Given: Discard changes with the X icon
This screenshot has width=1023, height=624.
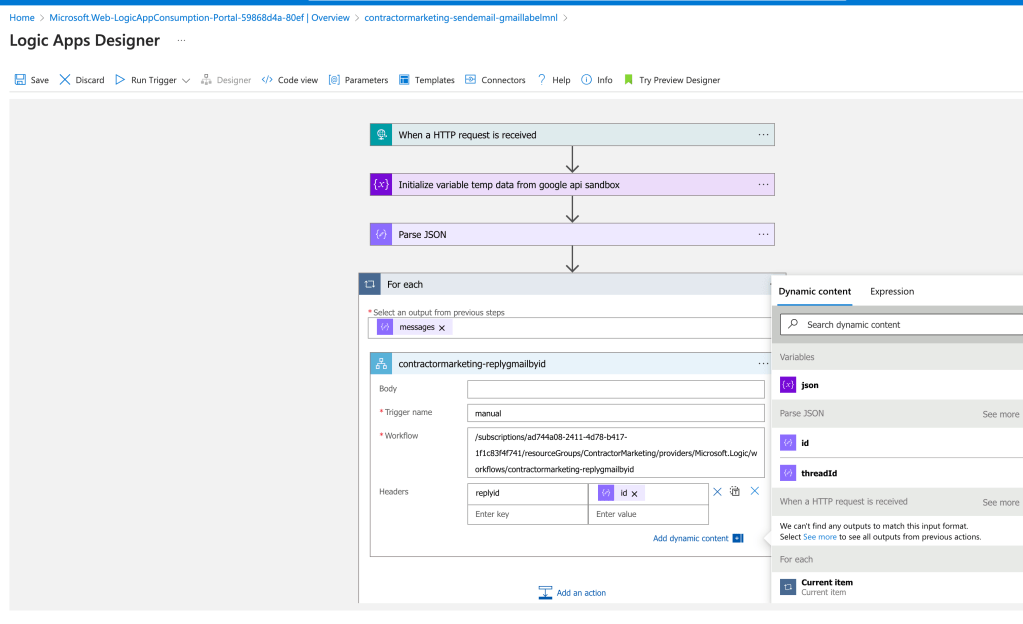Looking at the screenshot, I should point(65,80).
